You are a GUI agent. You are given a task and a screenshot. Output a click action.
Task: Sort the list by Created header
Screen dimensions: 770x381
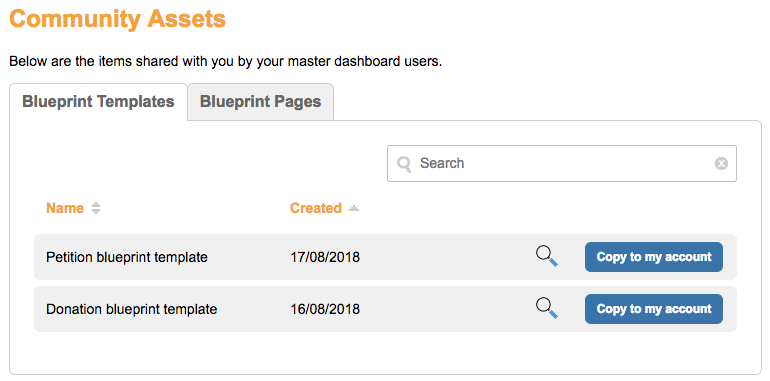point(316,208)
